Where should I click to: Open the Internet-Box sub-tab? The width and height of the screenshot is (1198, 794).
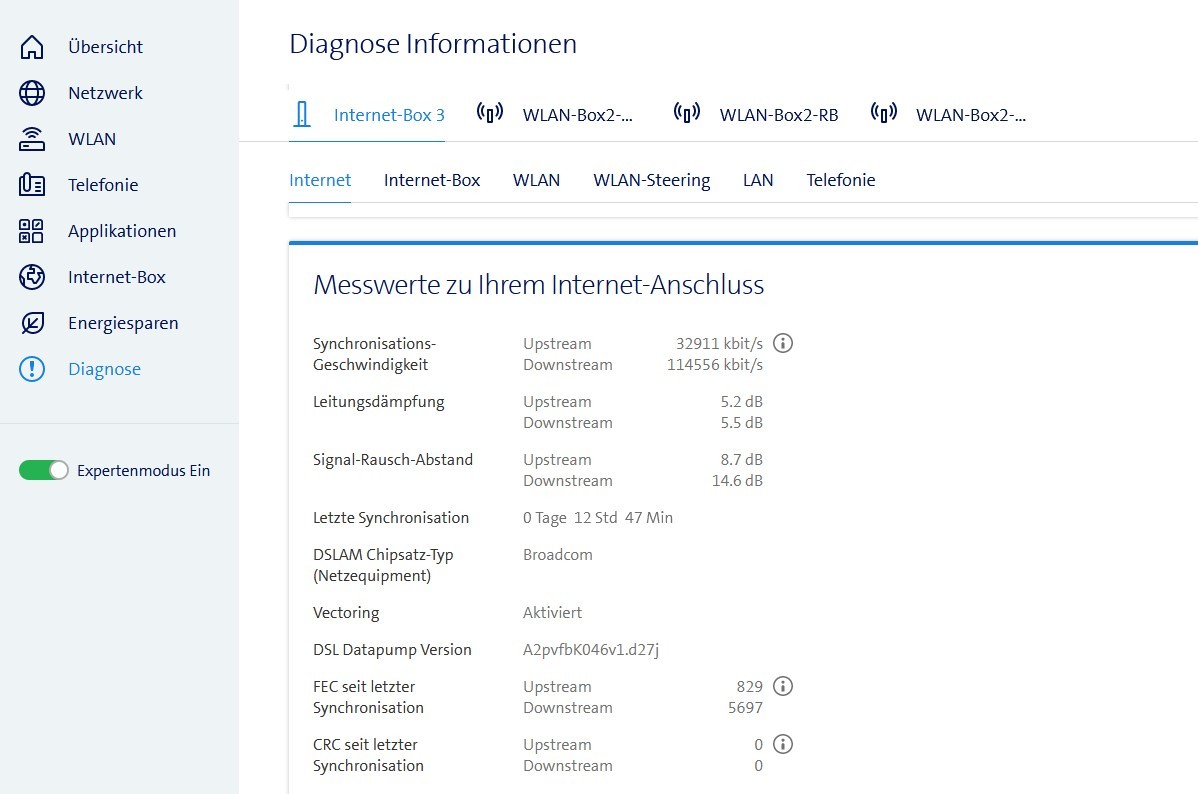(x=432, y=180)
